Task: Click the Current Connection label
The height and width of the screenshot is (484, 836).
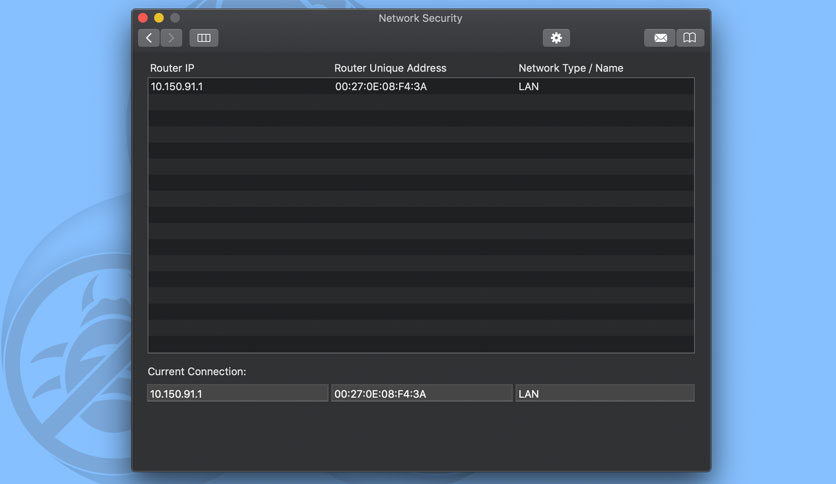Action: [x=197, y=372]
